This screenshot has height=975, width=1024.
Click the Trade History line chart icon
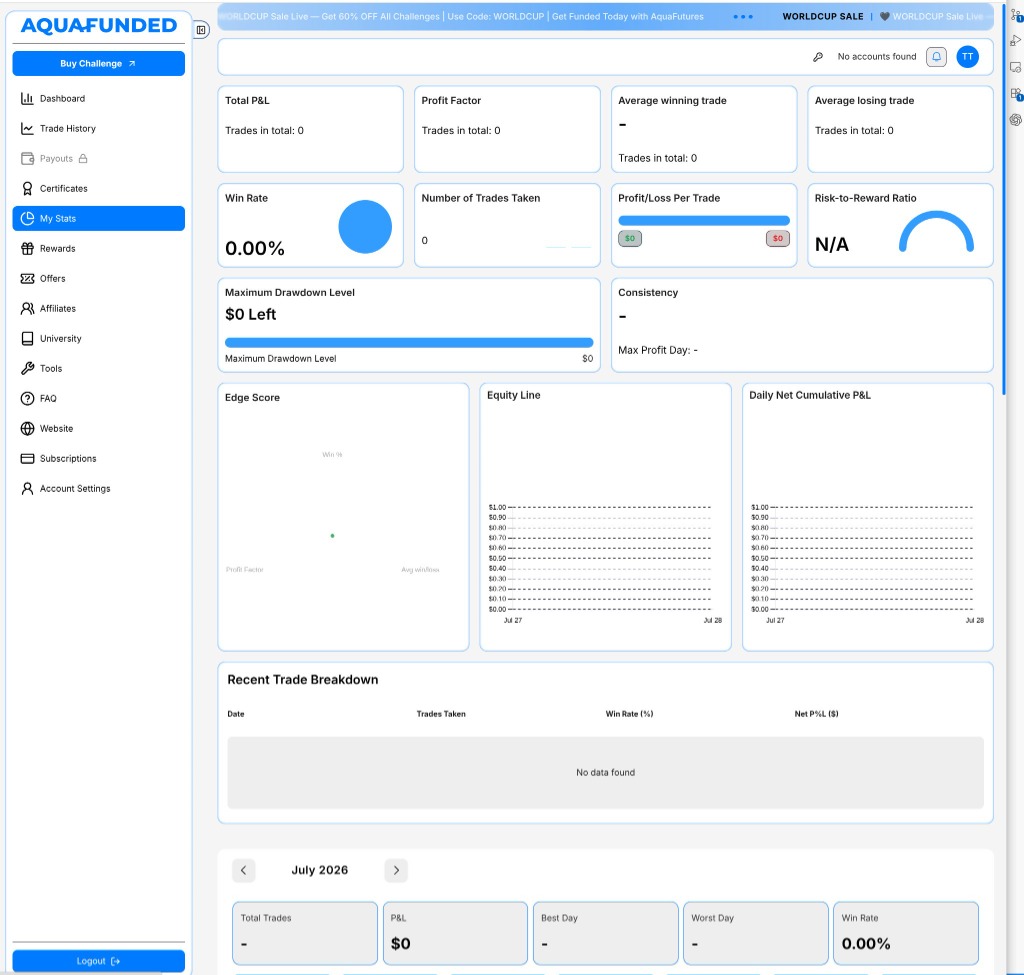[27, 129]
